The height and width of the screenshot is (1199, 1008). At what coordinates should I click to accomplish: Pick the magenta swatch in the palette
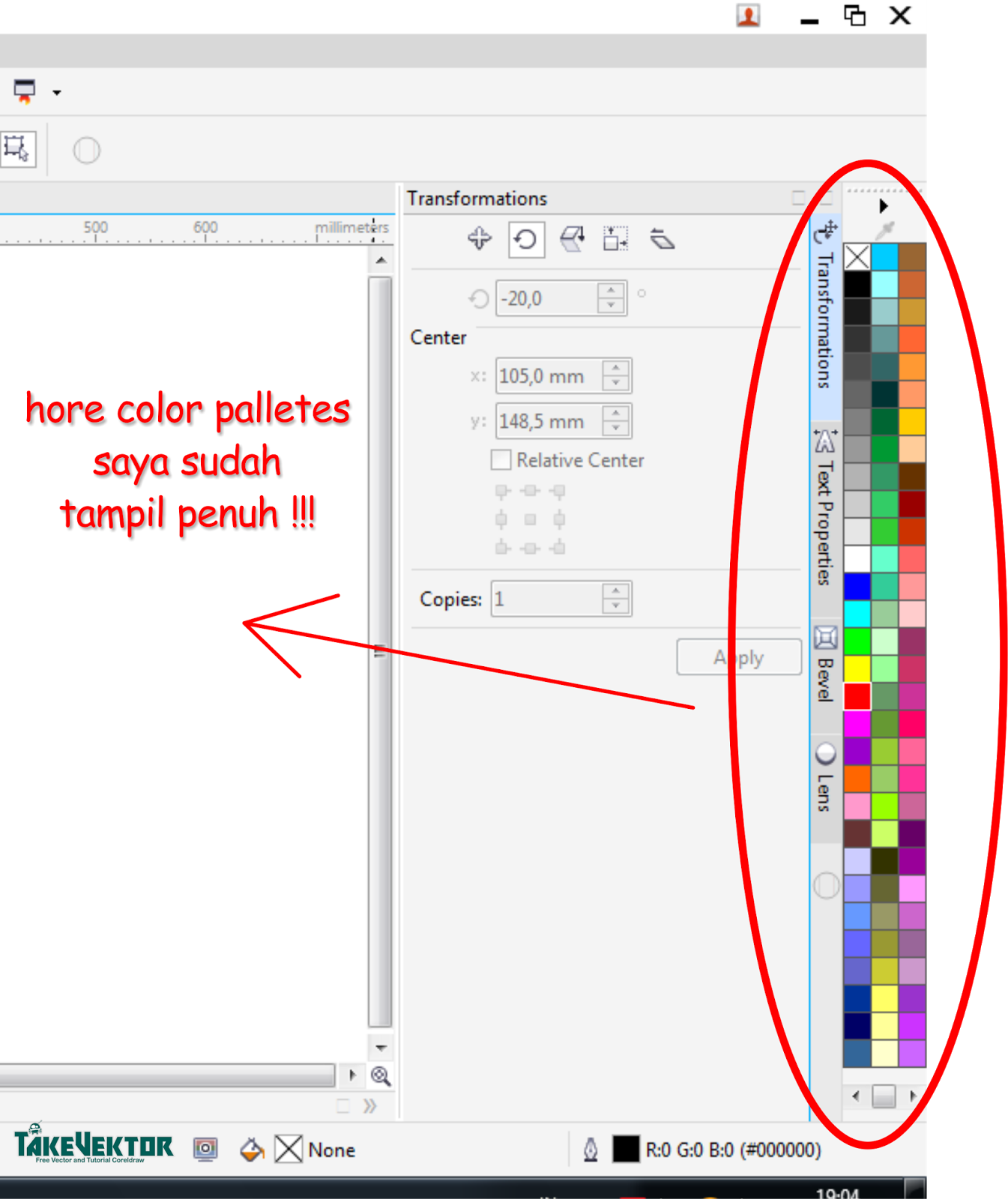(x=857, y=724)
